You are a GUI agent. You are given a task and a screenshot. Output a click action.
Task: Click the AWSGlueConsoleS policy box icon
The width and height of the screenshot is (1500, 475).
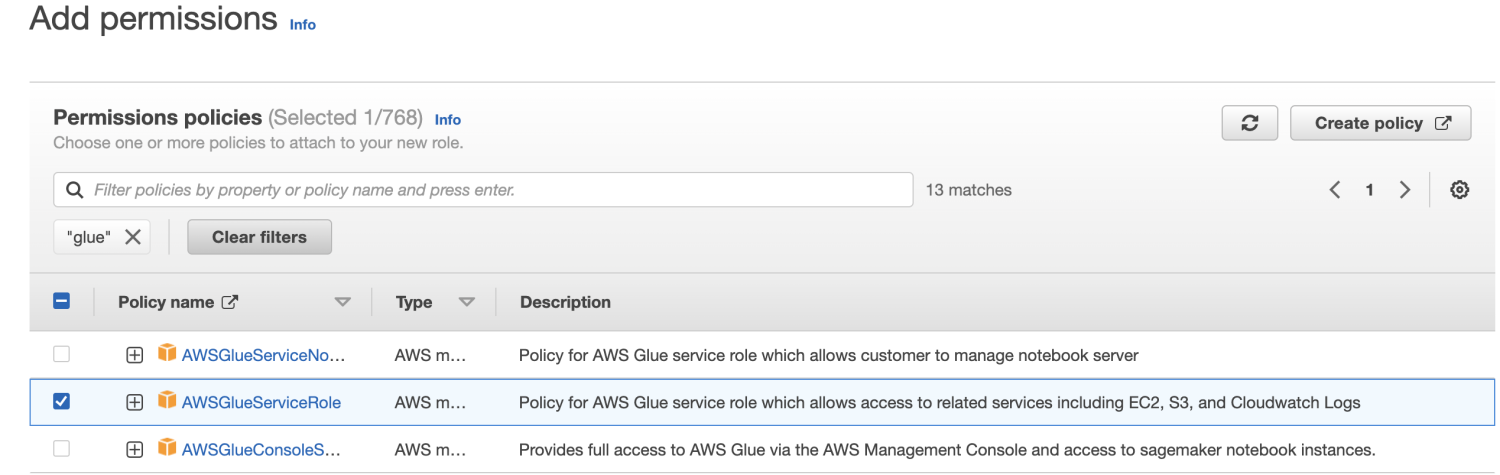point(167,449)
